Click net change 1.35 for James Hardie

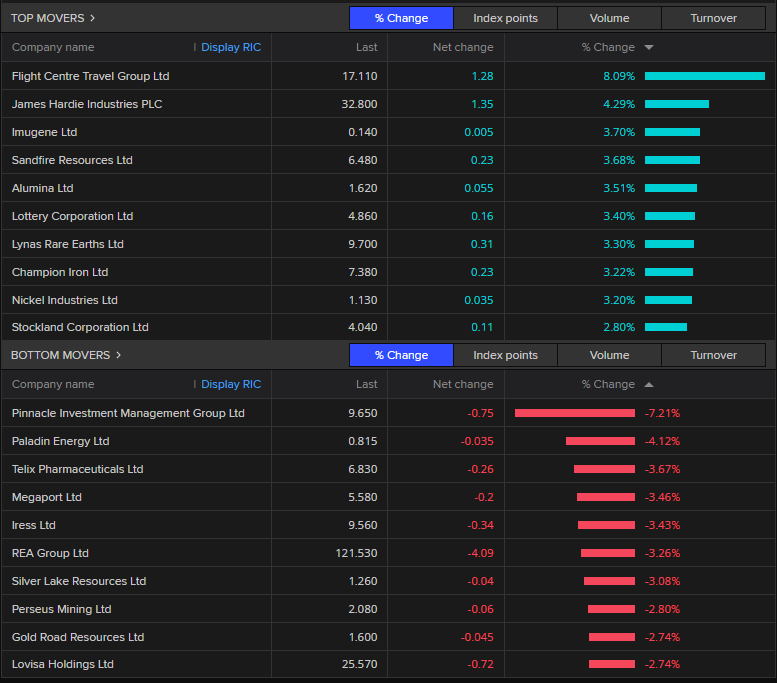[x=483, y=104]
